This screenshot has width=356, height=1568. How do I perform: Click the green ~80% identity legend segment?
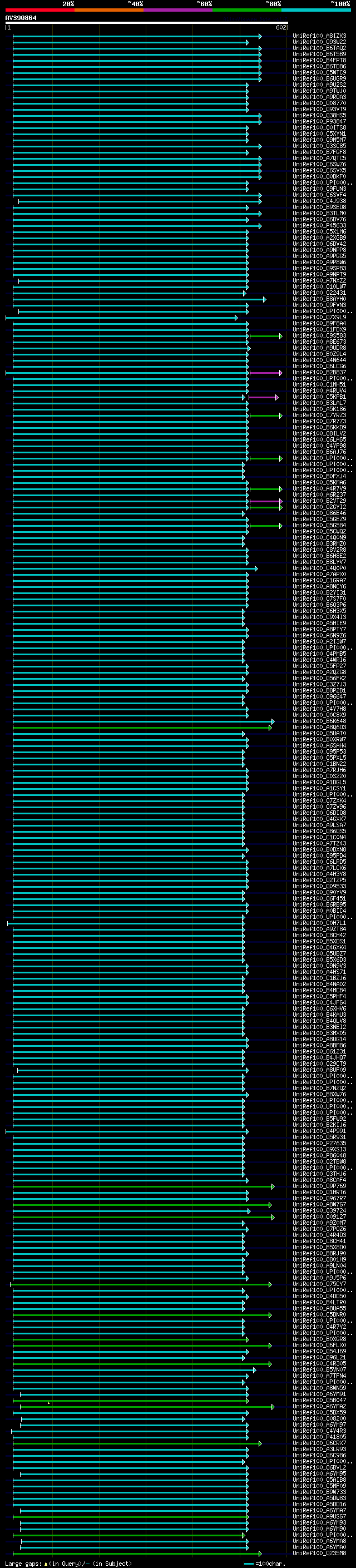click(x=247, y=10)
